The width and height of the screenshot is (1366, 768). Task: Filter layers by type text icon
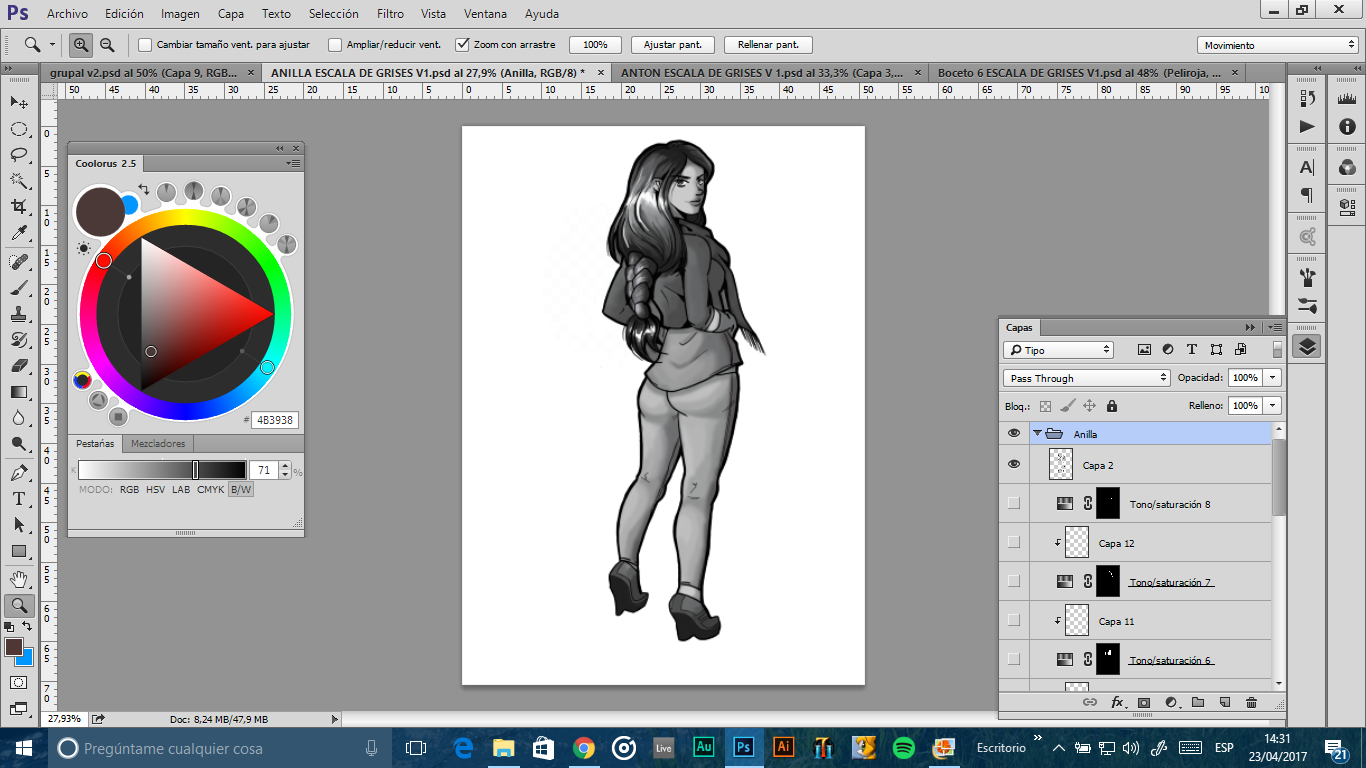[1192, 350]
